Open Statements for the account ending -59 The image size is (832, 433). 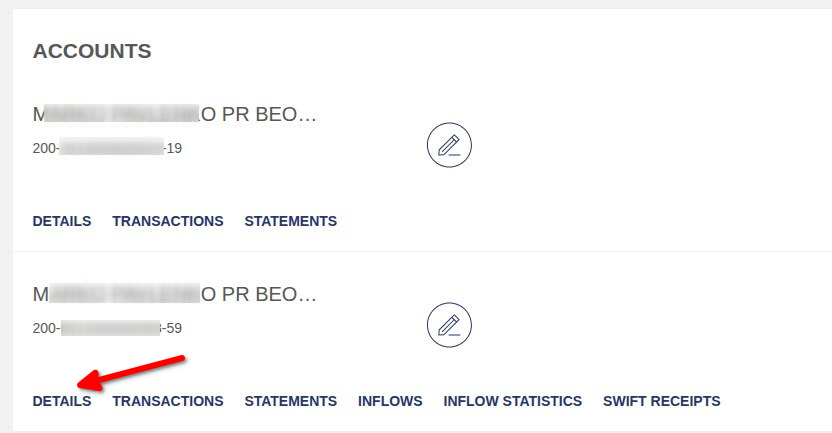291,401
